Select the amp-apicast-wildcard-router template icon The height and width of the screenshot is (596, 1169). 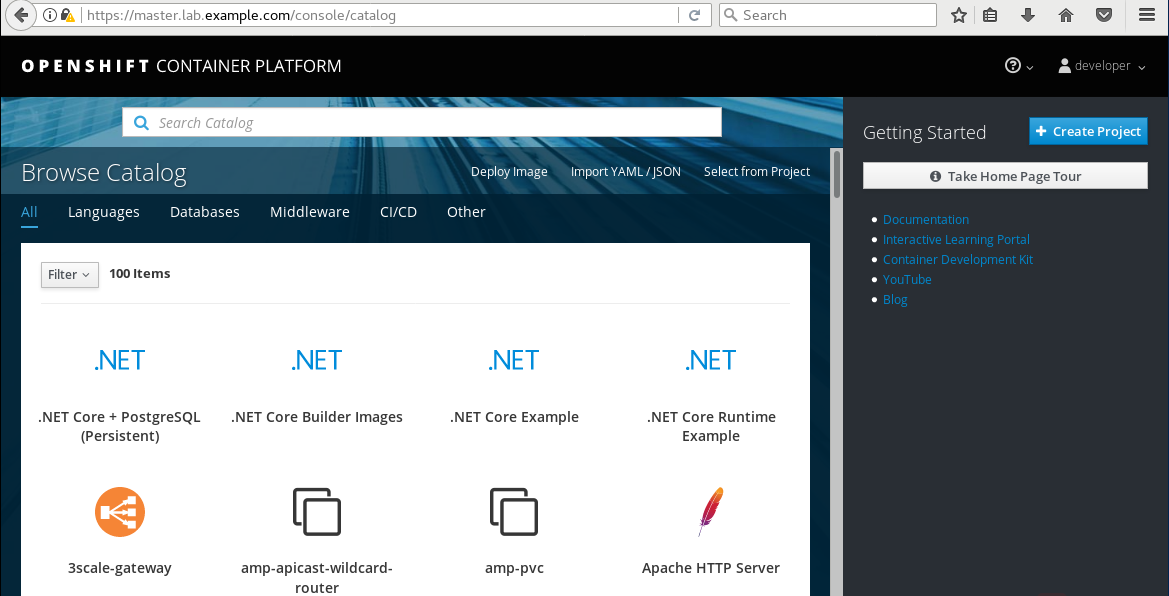tap(317, 512)
